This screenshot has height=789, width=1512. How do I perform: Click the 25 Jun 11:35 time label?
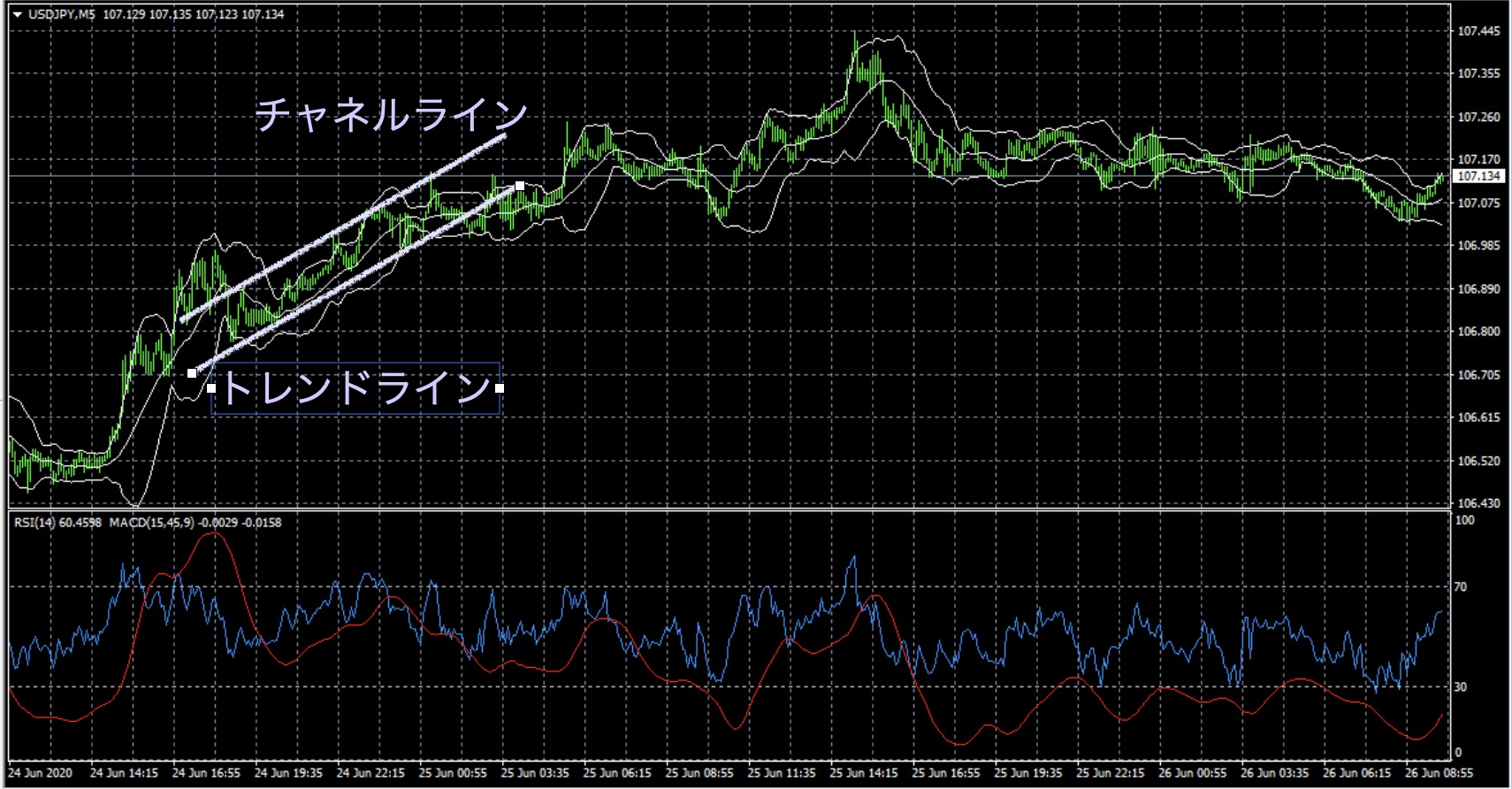tap(782, 773)
